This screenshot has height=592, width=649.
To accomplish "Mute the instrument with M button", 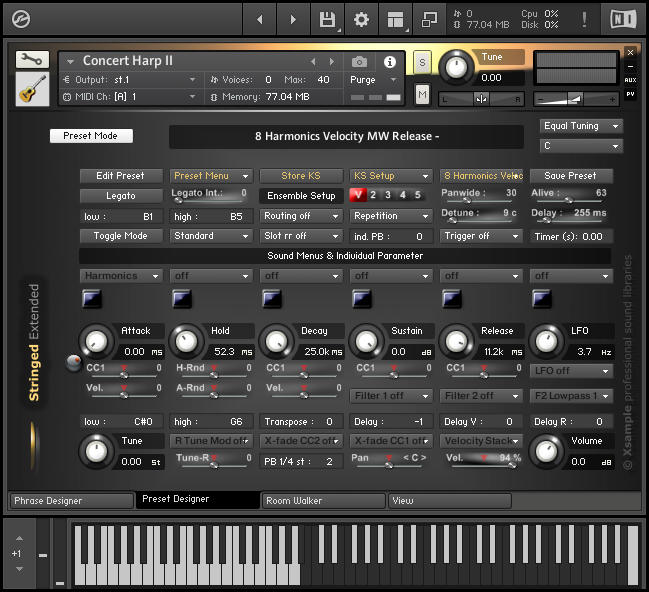I will [x=422, y=95].
